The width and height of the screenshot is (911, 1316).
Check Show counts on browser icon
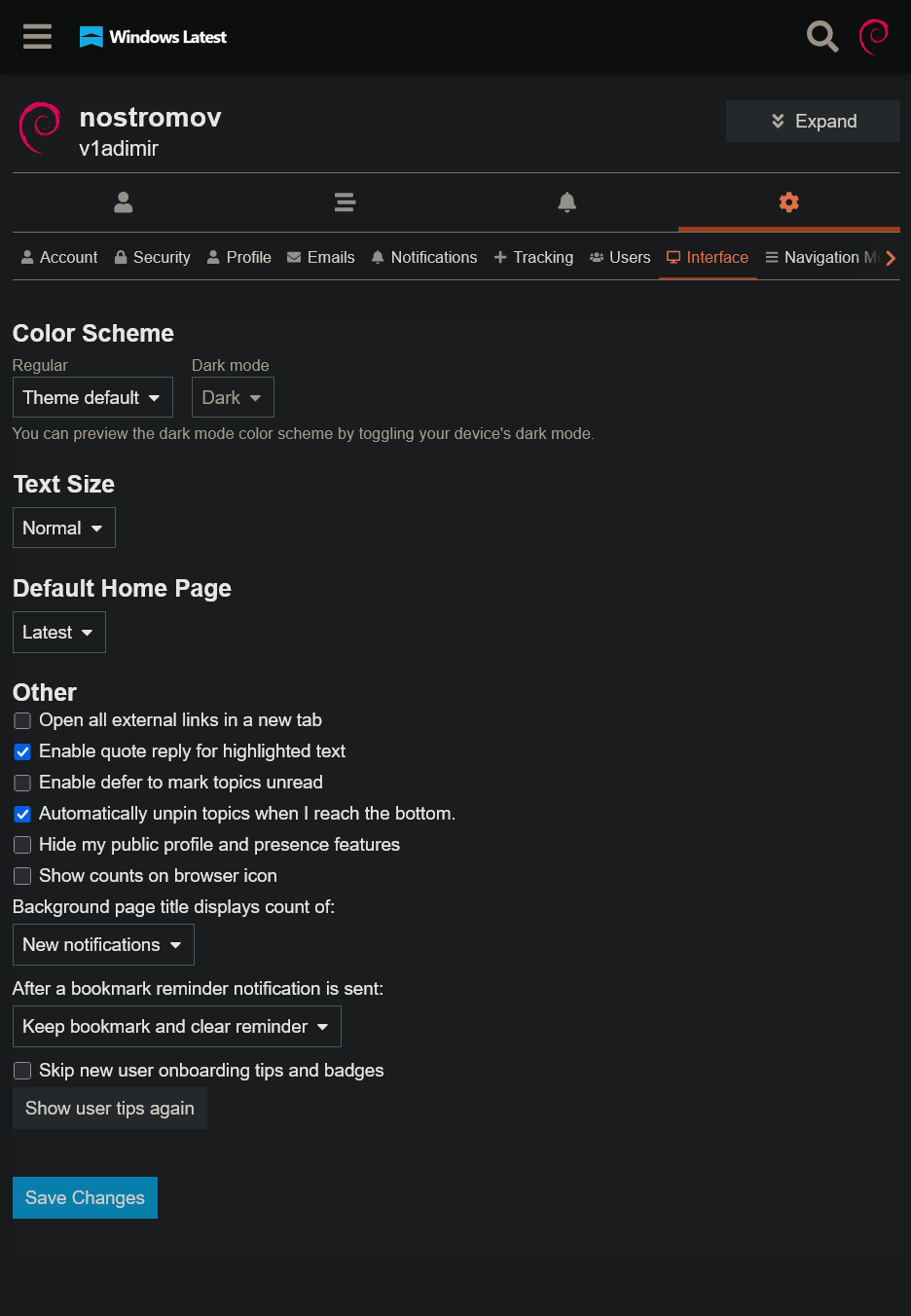point(22,877)
